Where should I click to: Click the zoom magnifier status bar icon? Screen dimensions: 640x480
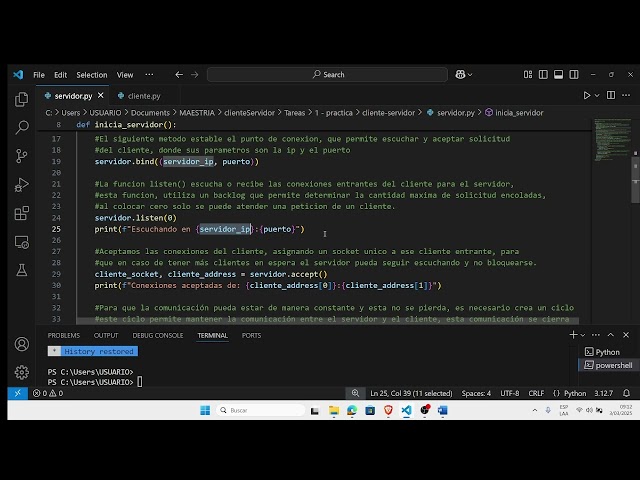356,393
